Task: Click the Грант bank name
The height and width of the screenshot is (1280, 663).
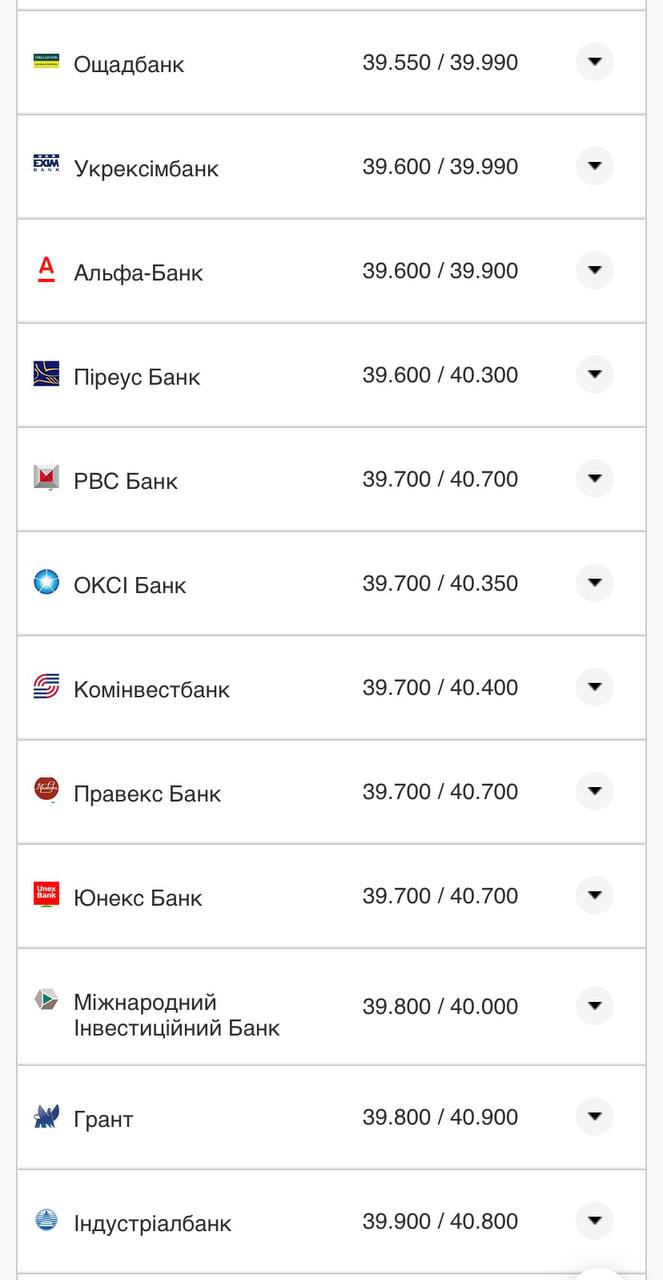Action: pyautogui.click(x=103, y=1119)
